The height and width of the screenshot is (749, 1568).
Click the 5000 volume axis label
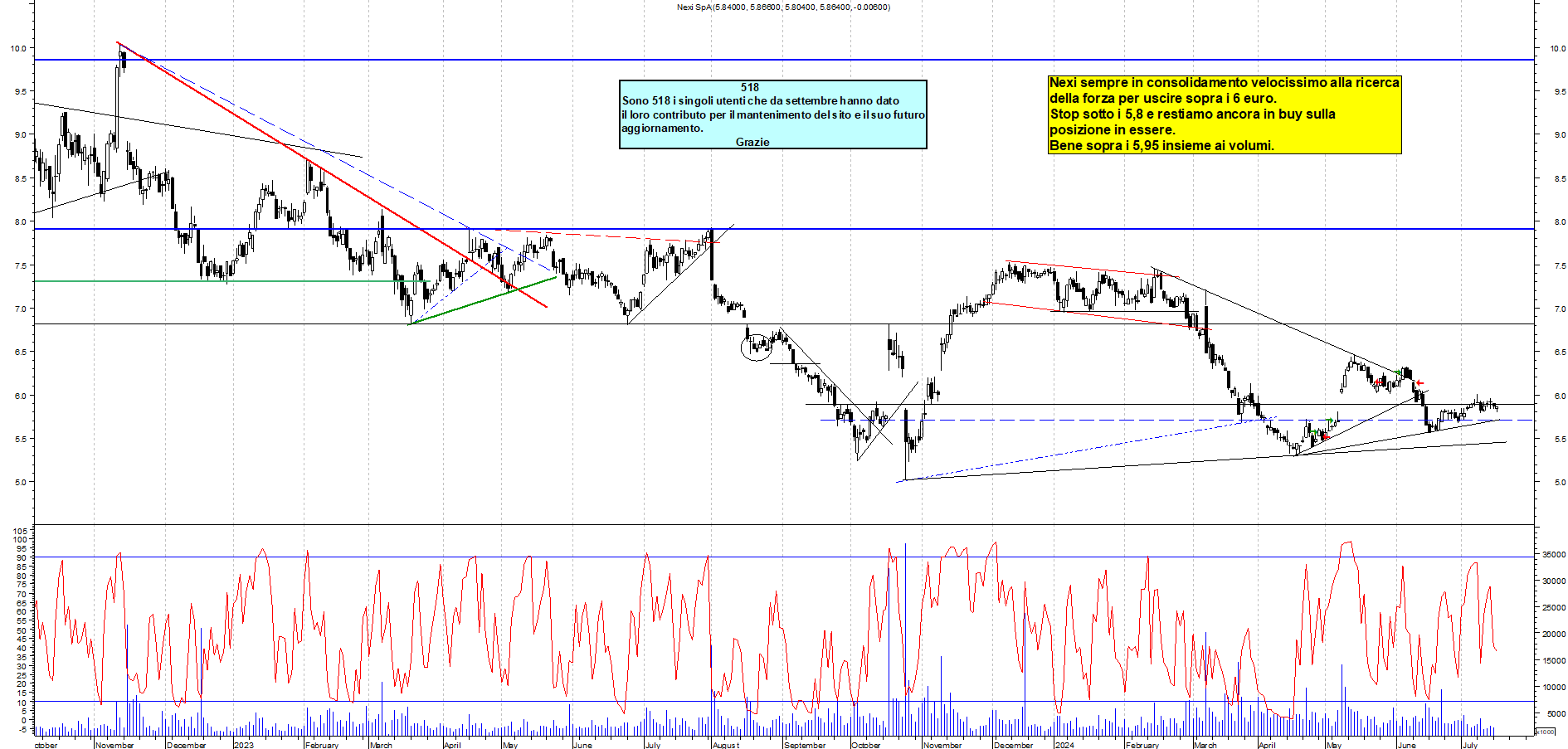coord(1556,713)
